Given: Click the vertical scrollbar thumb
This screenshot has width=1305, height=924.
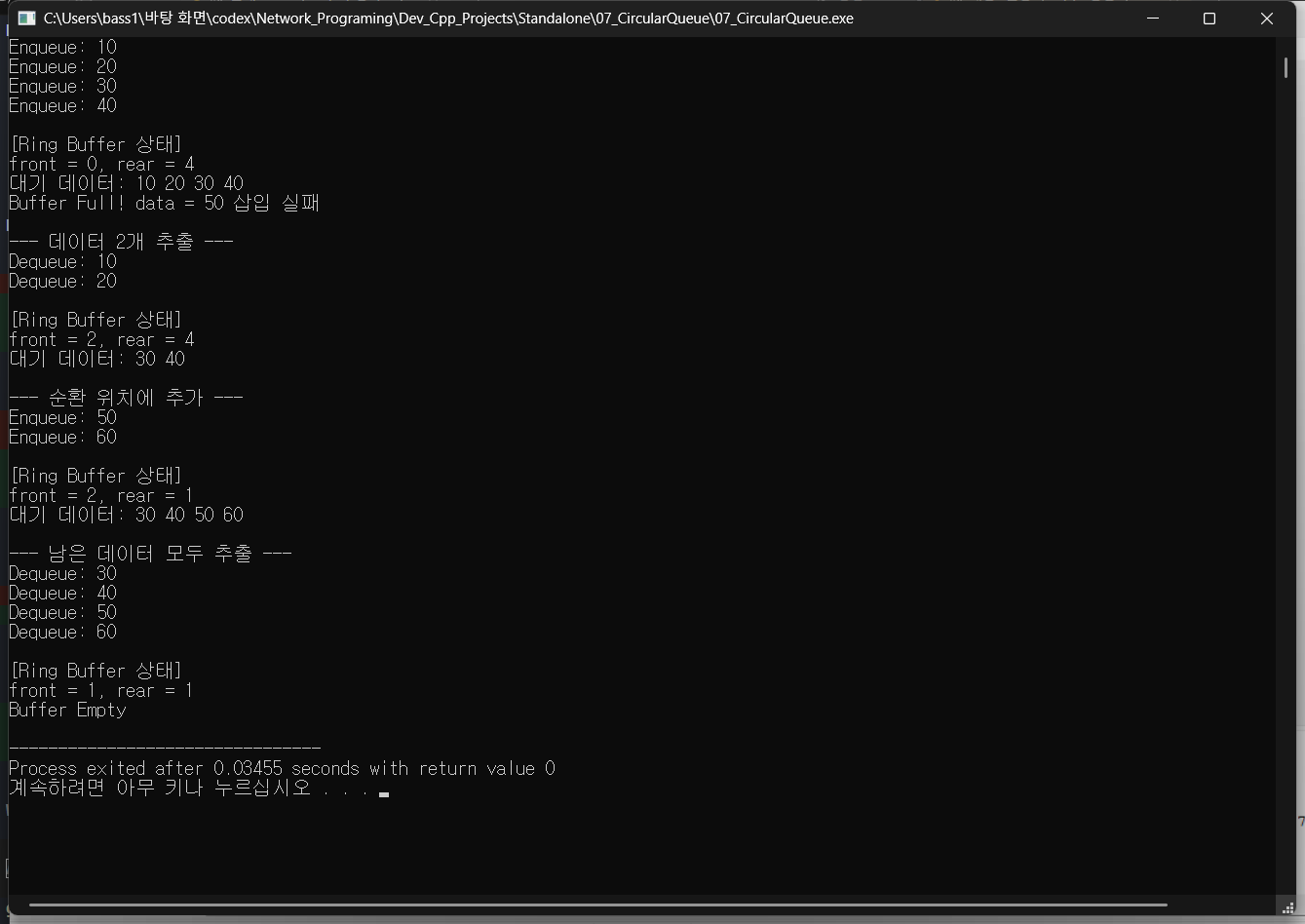Looking at the screenshot, I should click(1286, 67).
